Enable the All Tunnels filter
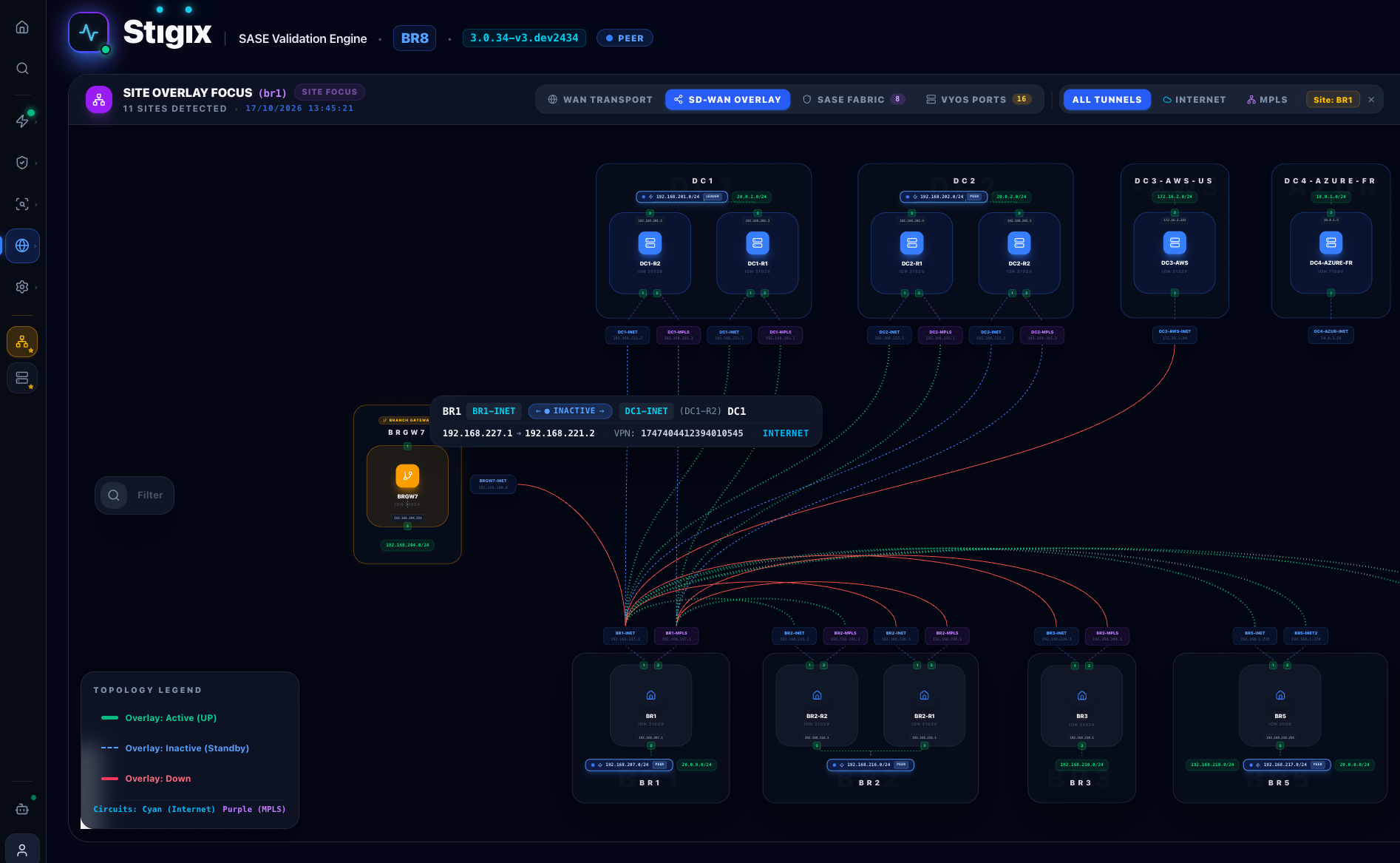 [1107, 100]
